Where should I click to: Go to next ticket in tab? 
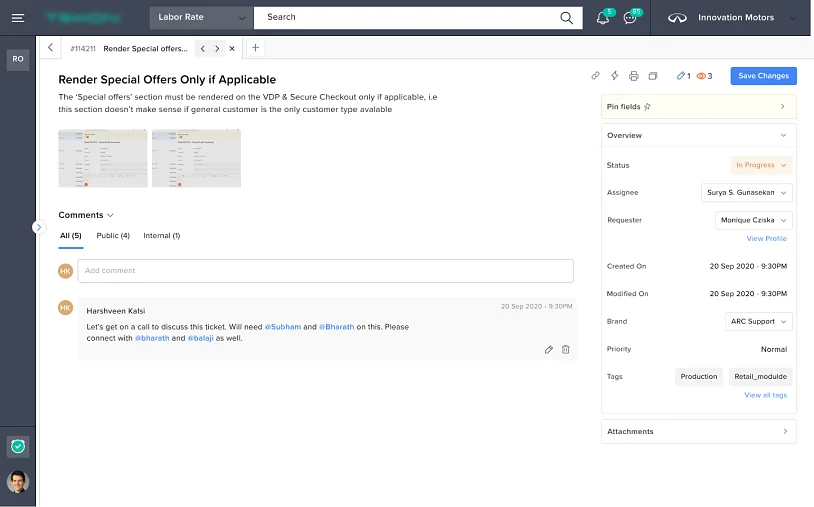217,49
